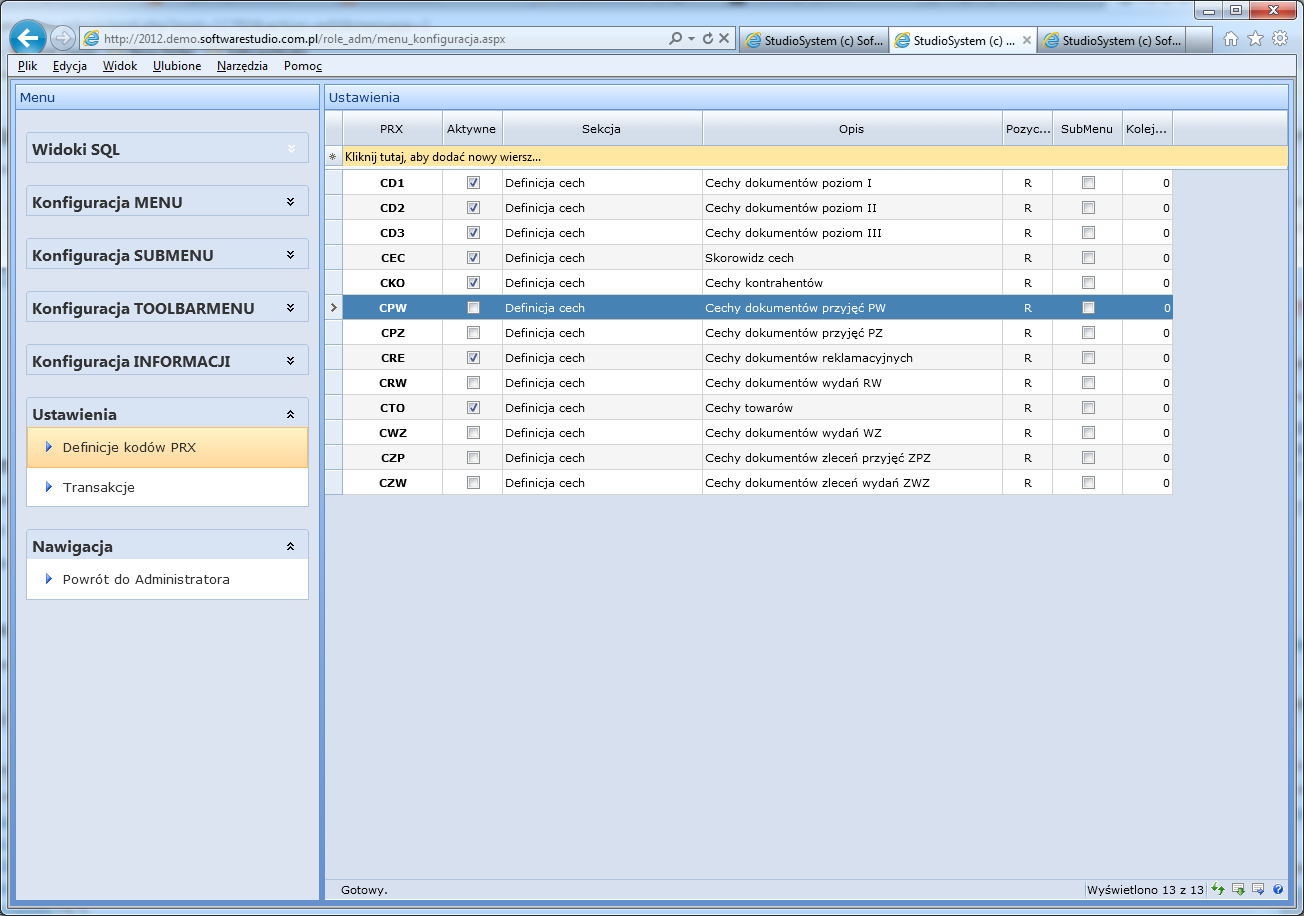Open the Narzędzia menu
This screenshot has width=1304, height=916.
pos(242,66)
